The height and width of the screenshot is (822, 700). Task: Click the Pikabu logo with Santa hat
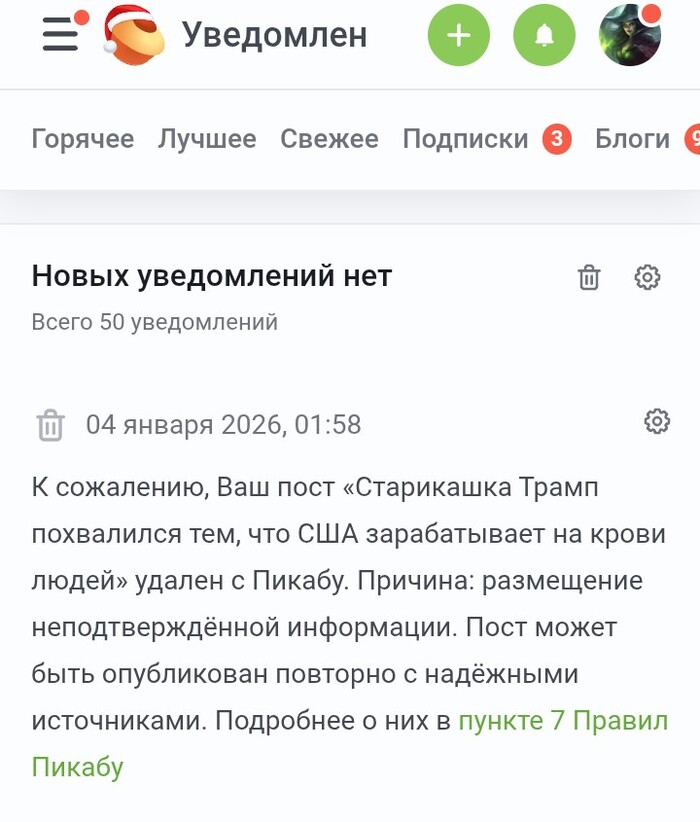135,37
